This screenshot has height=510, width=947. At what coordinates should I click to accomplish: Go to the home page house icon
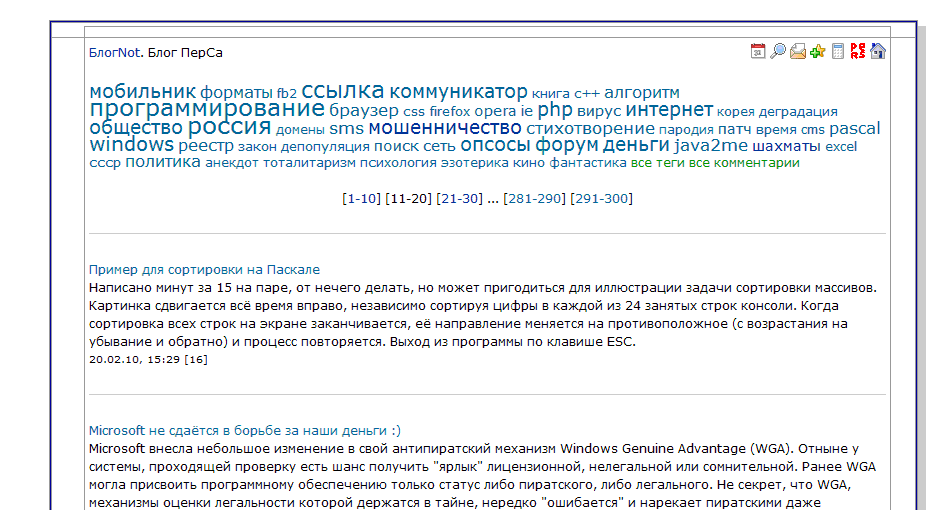(878, 51)
